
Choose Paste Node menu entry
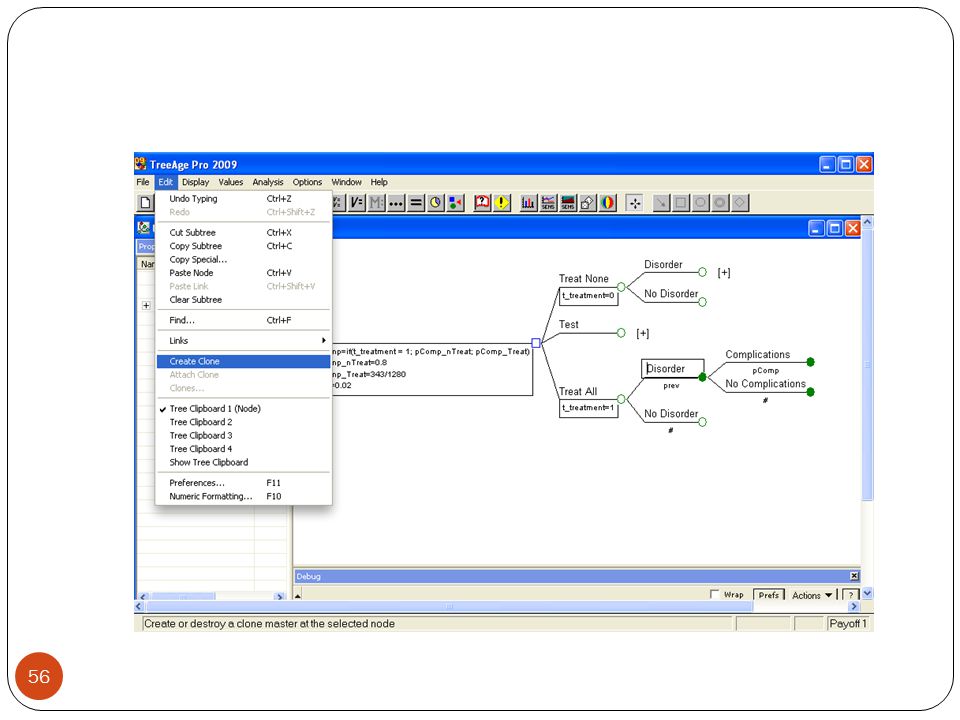[244, 273]
